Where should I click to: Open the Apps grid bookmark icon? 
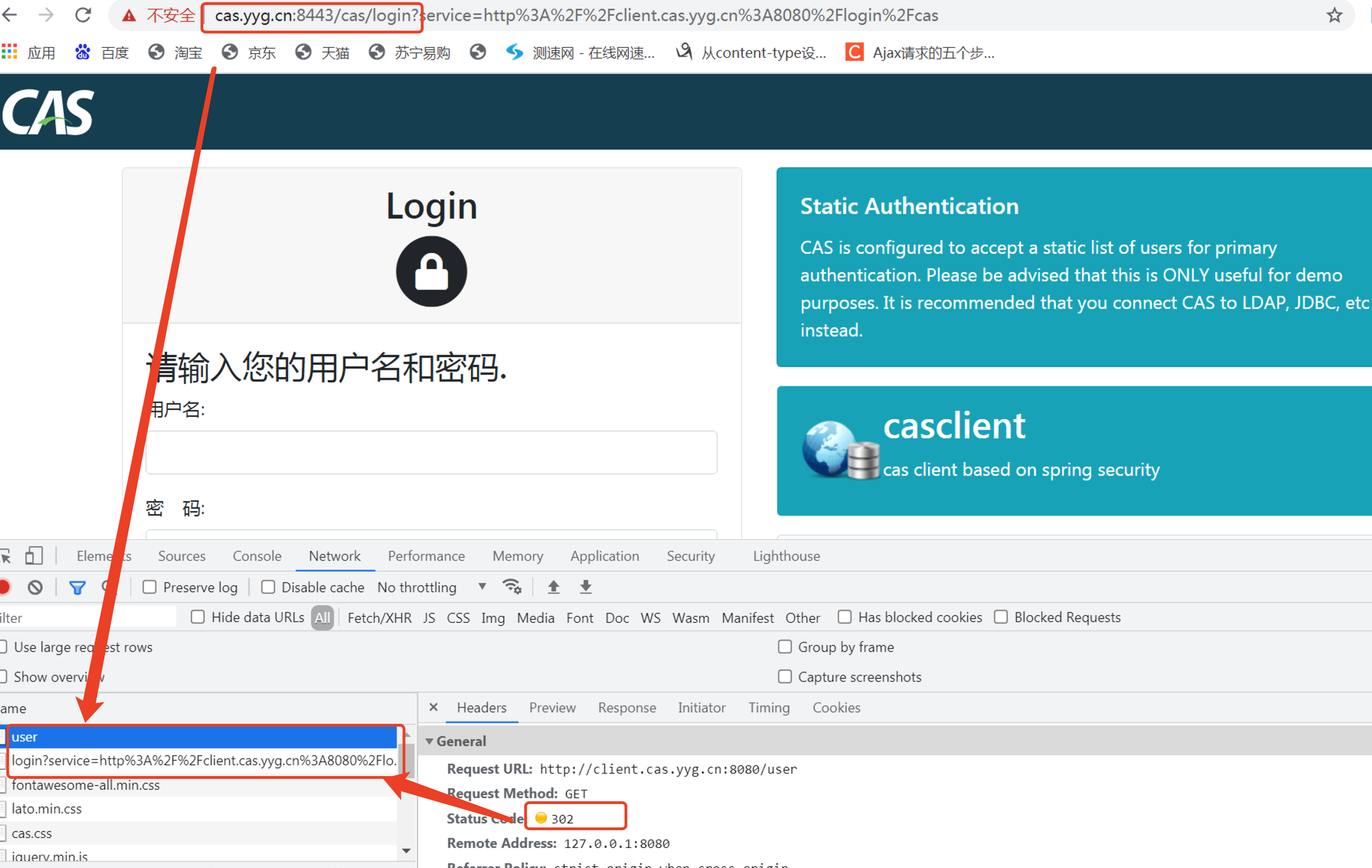pyautogui.click(x=9, y=52)
